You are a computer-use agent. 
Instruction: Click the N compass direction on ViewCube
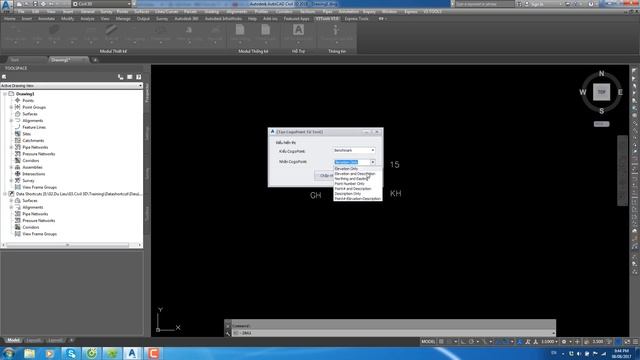coord(601,73)
